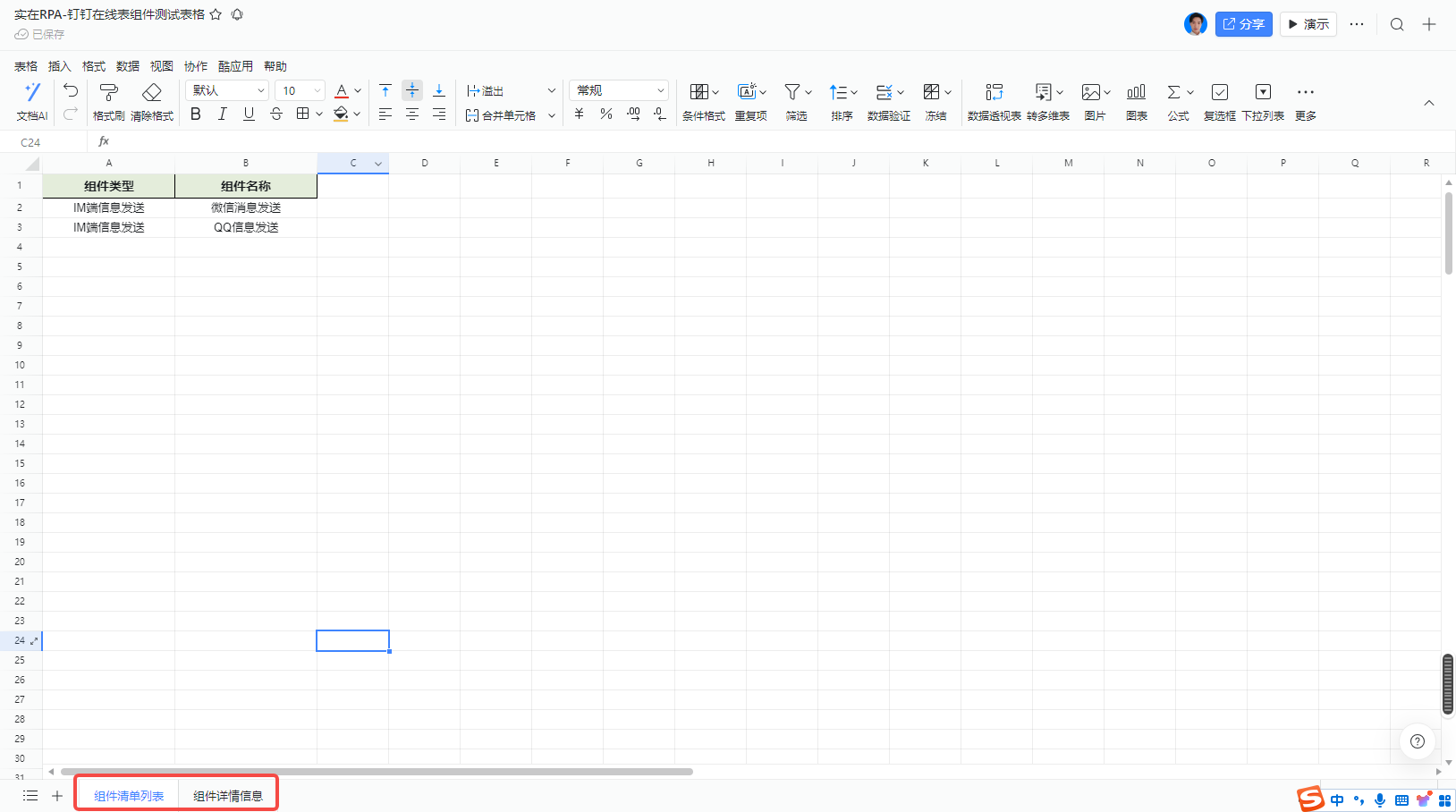Toggle bold formatting
The image size is (1456, 812).
196,114
